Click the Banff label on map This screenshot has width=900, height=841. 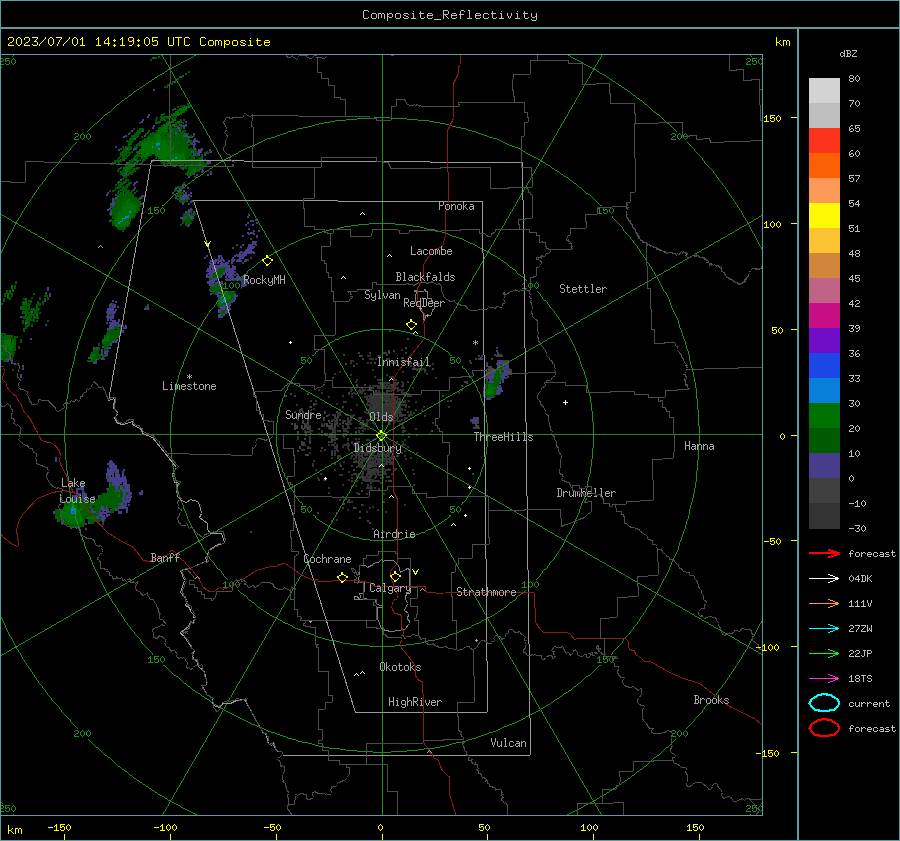165,557
